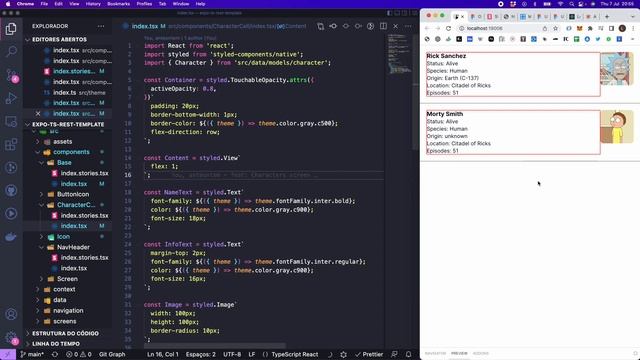Click the main* git branch indicator
The height and width of the screenshot is (360, 640).
(32, 354)
